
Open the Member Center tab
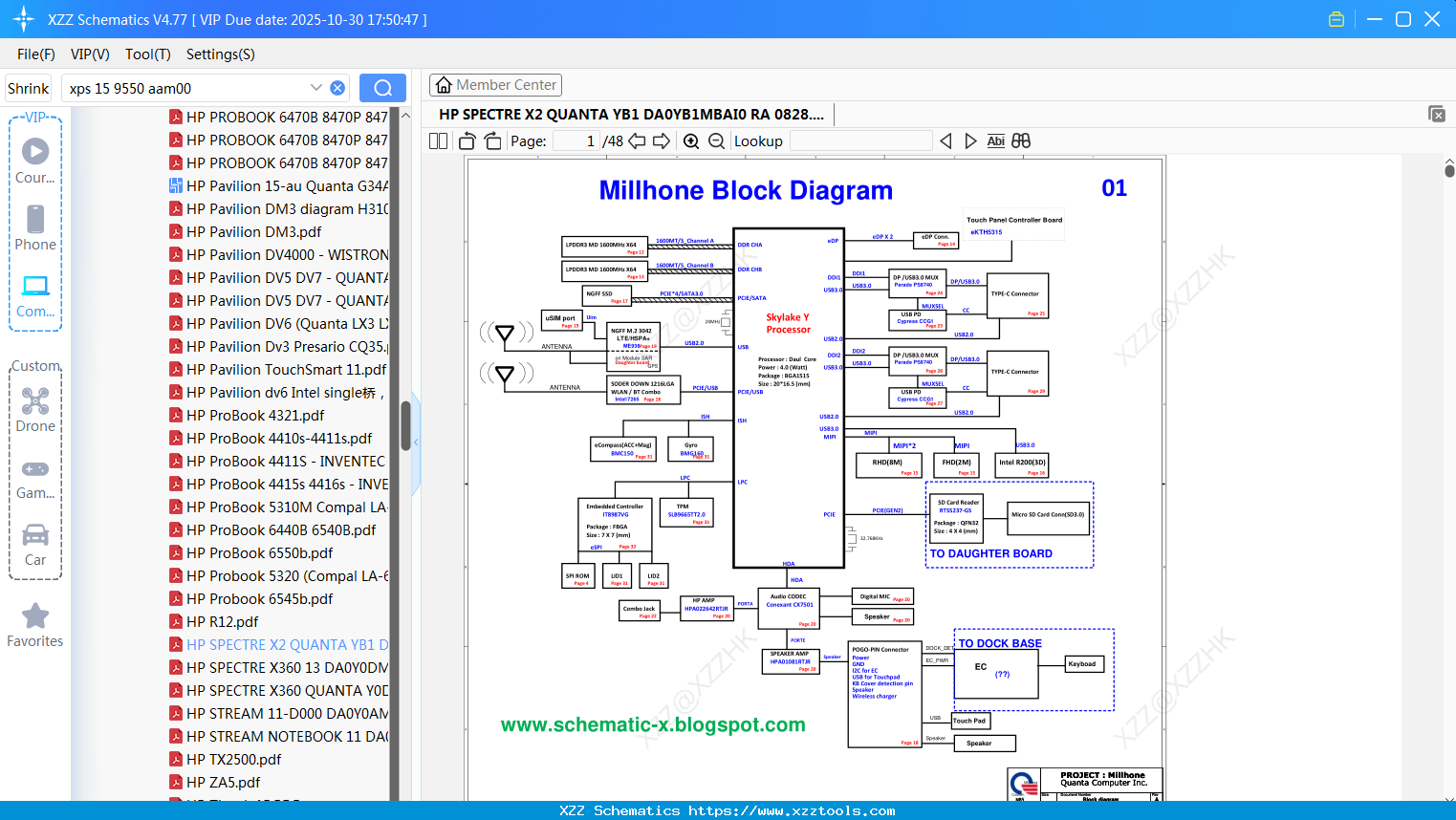(495, 85)
